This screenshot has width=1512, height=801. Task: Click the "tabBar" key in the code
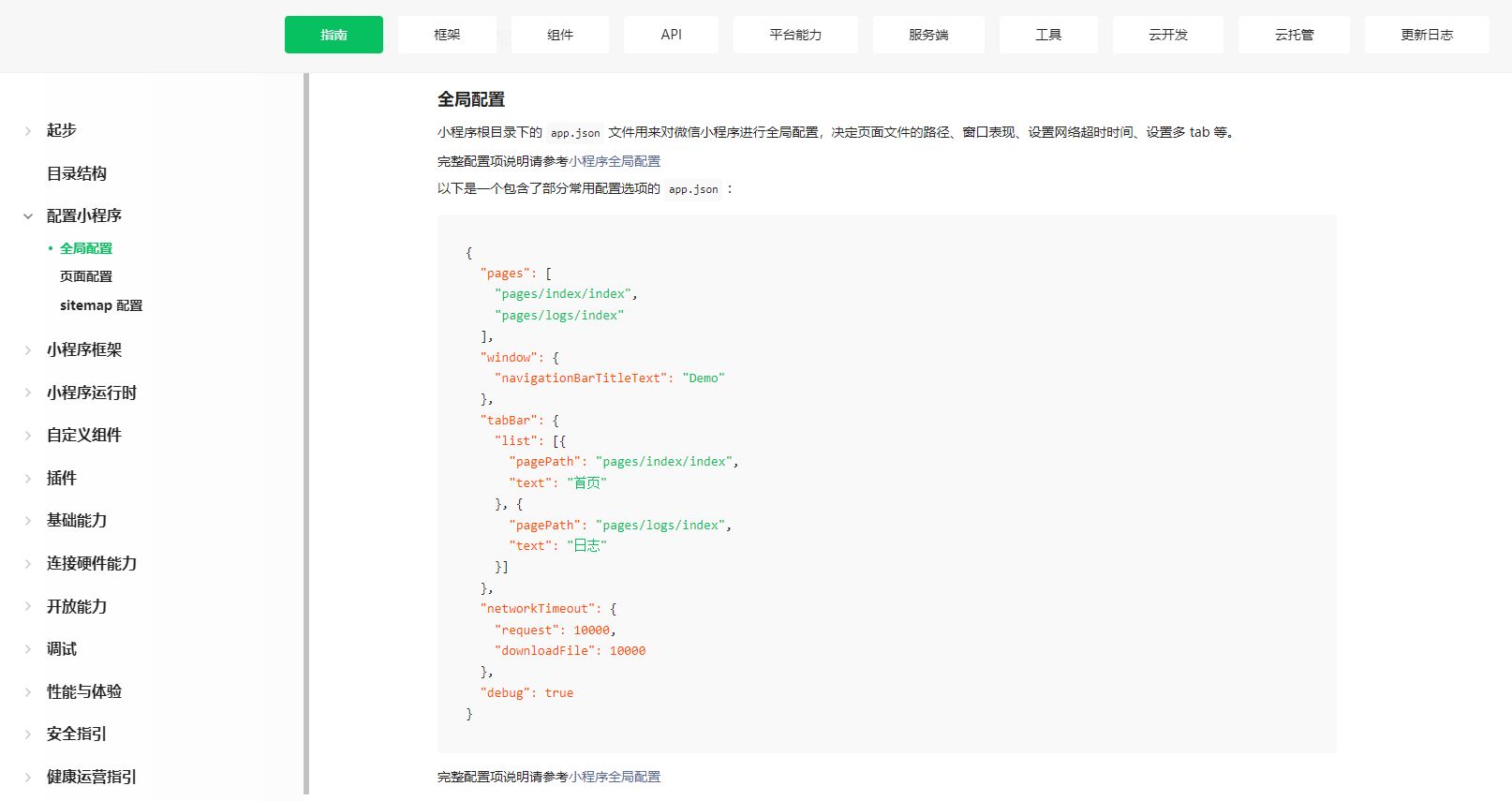point(509,420)
